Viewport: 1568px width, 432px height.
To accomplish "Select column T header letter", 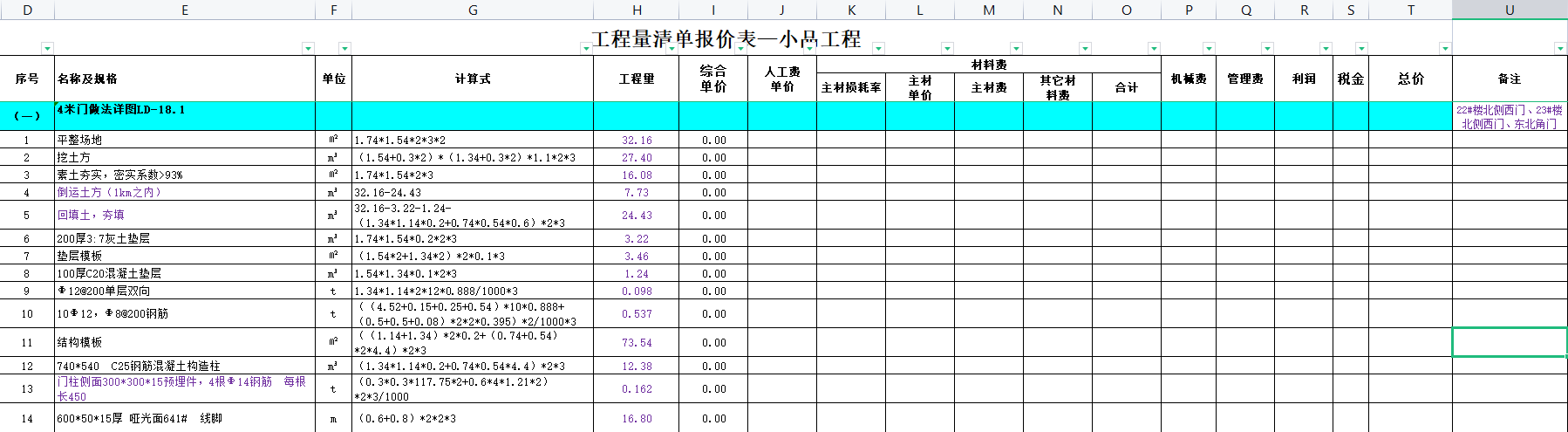I will click(1410, 10).
